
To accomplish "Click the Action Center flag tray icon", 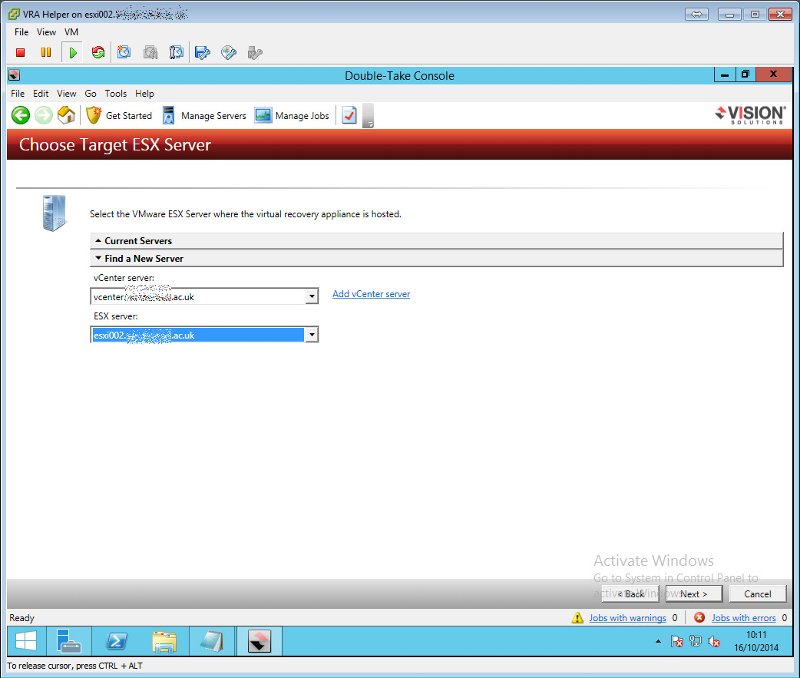I will 677,641.
